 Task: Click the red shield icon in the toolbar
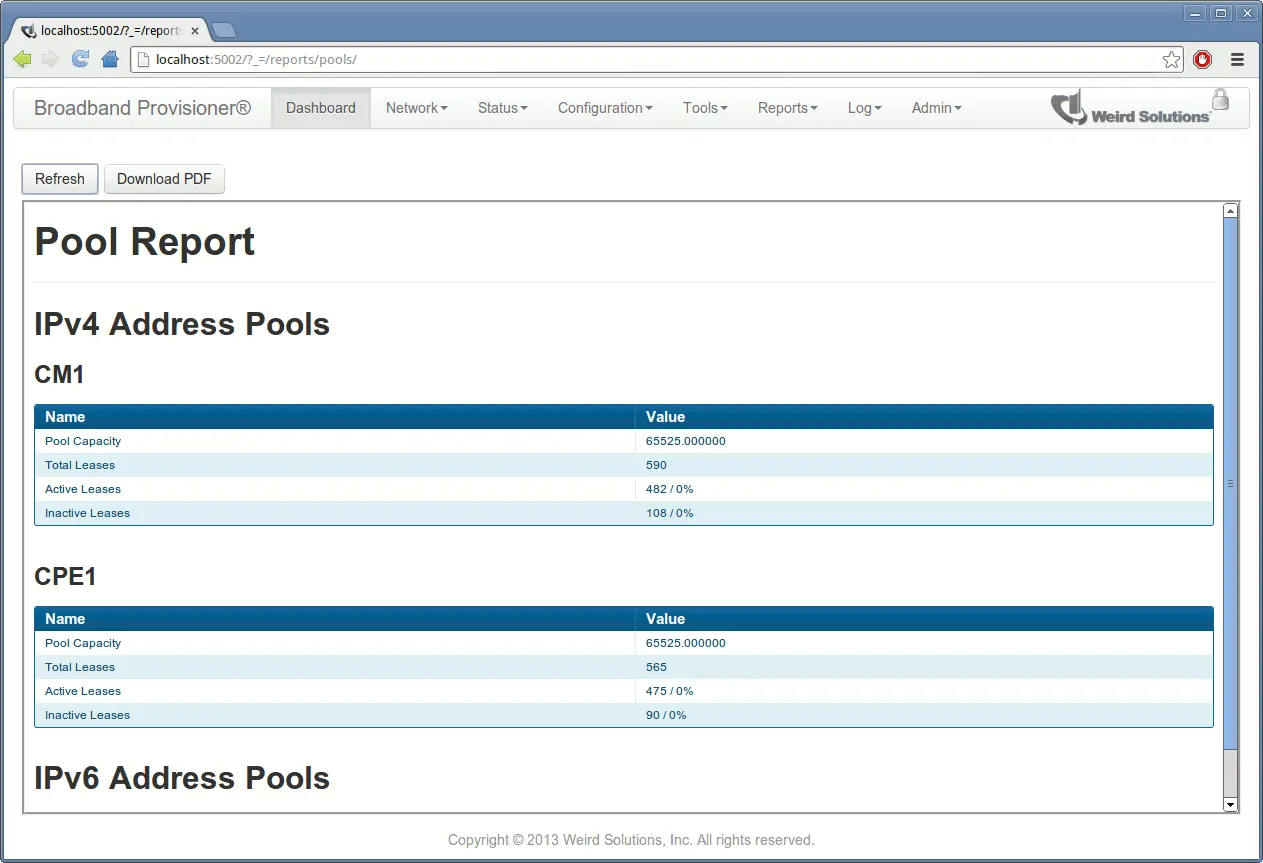[x=1202, y=59]
